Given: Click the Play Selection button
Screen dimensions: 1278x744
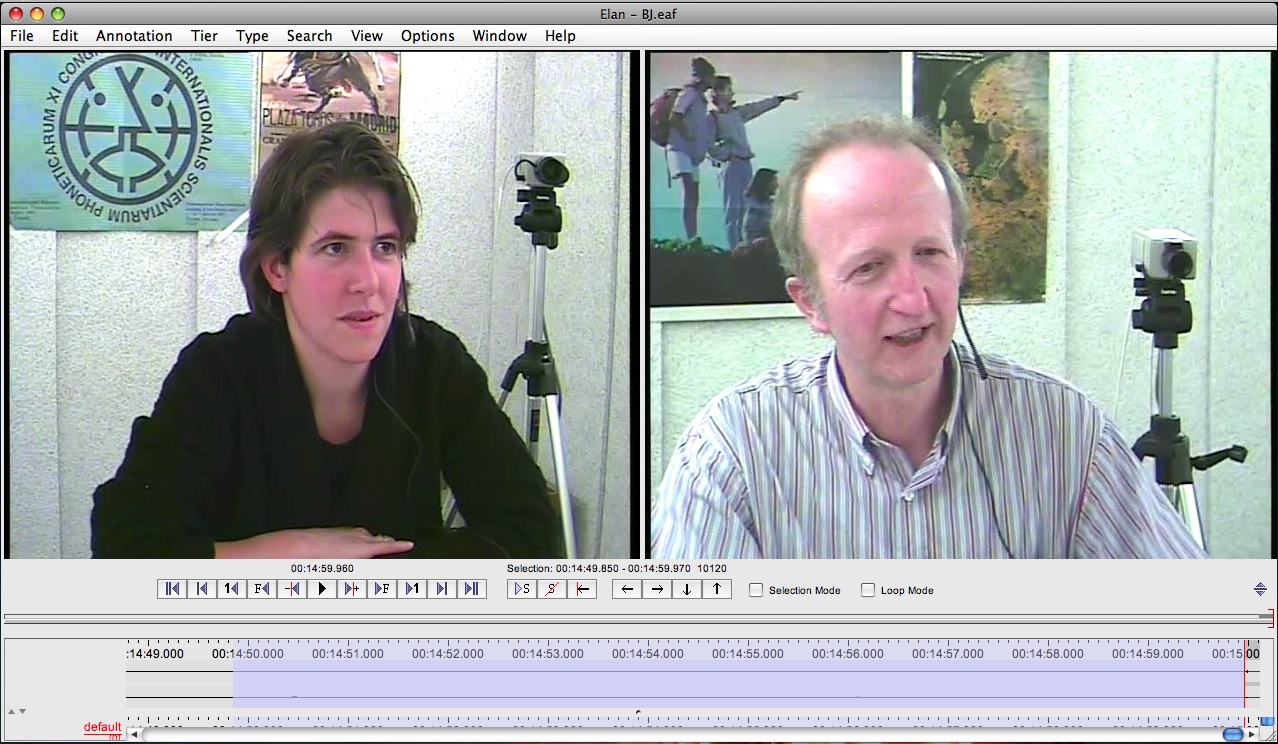Looking at the screenshot, I should click(522, 589).
